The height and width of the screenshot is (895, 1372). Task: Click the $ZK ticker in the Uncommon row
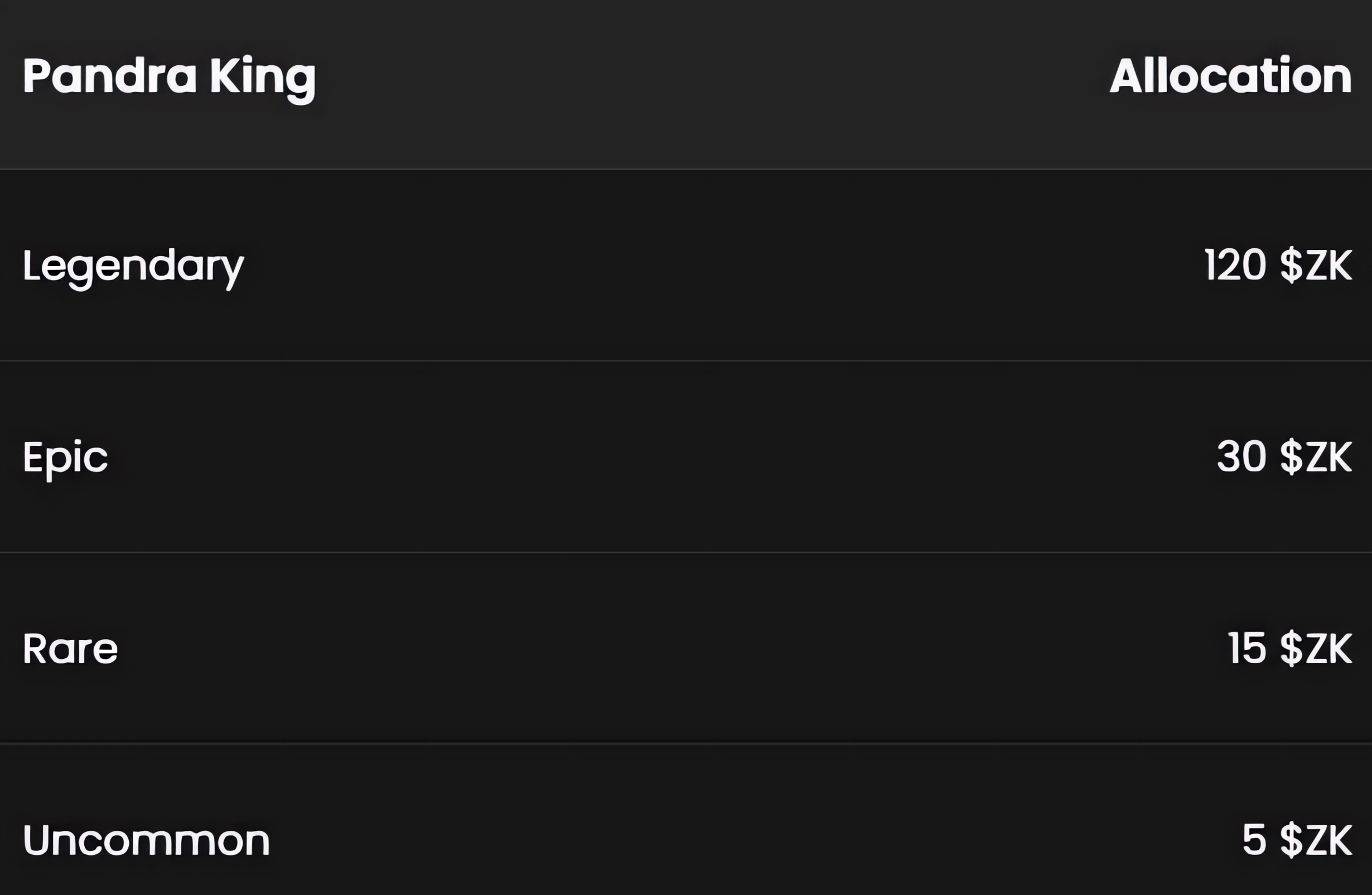point(1316,840)
